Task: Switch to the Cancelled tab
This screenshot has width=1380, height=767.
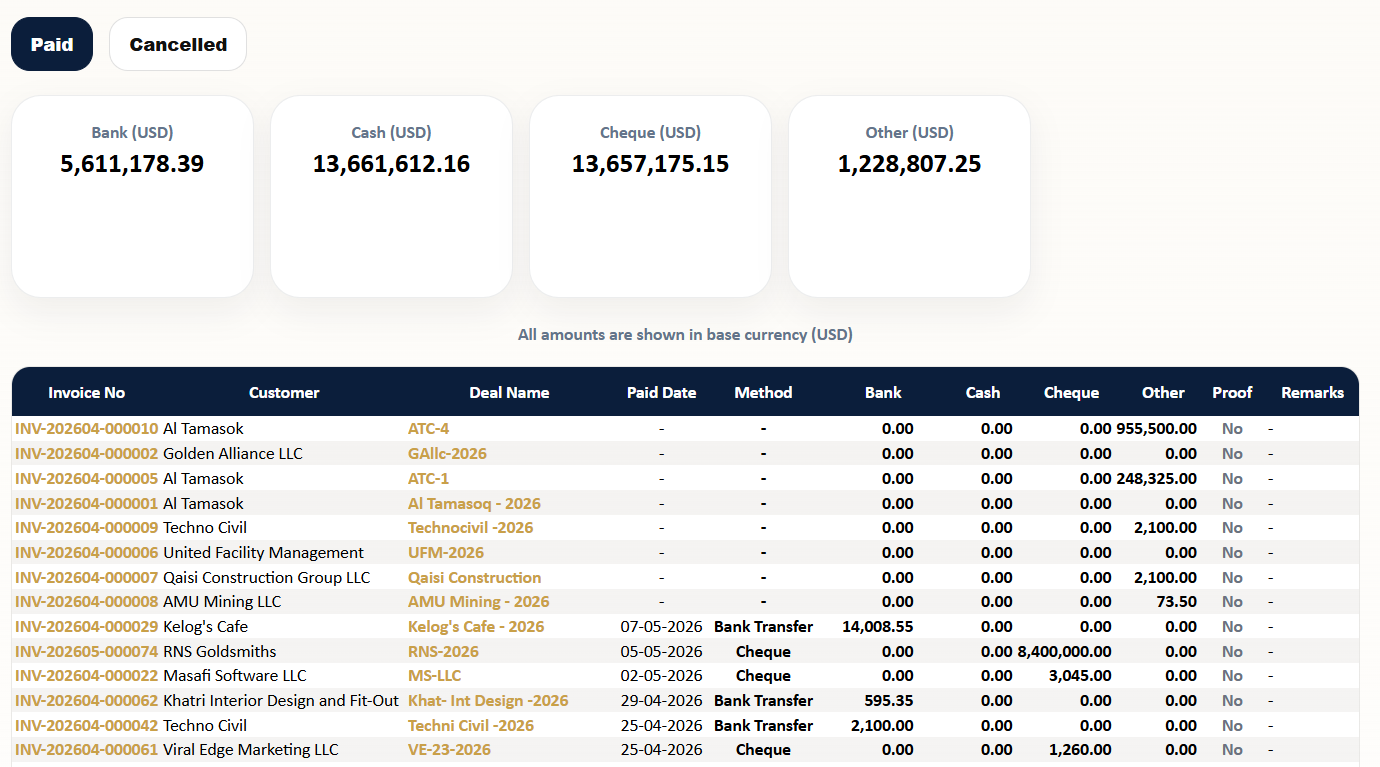Action: pyautogui.click(x=178, y=44)
